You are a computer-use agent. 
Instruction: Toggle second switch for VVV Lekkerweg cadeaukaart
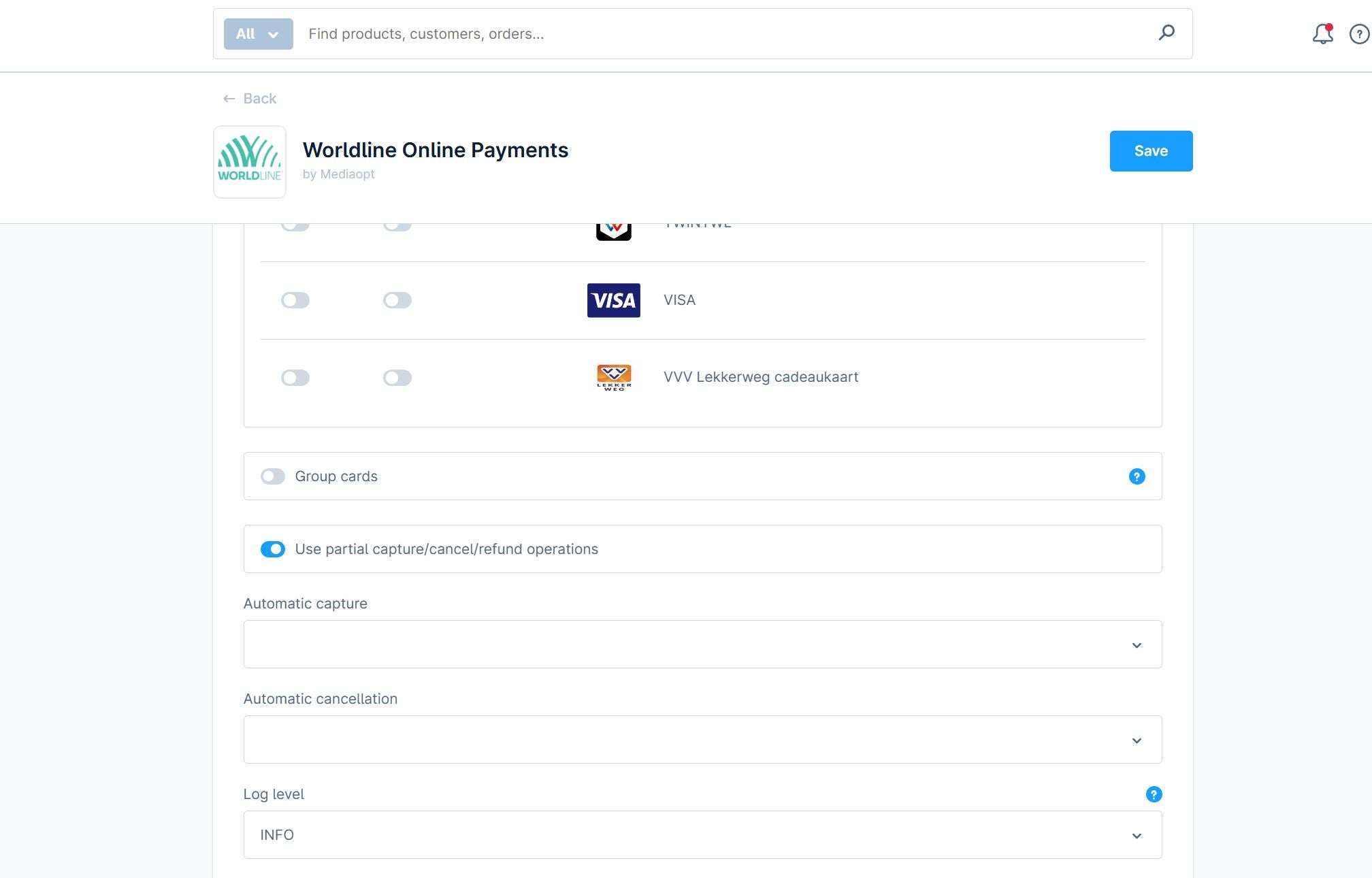click(x=397, y=378)
